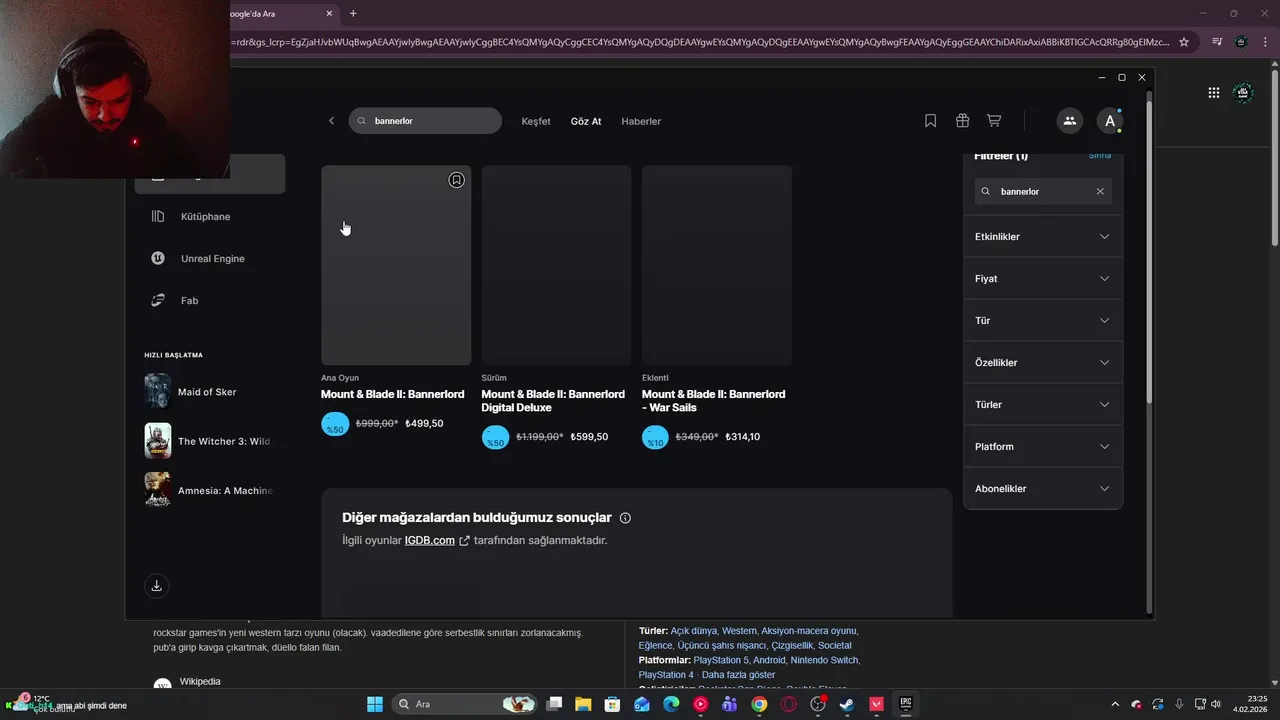Show hidden system tray icons
Screen dimensions: 1280x720
coord(1114,704)
